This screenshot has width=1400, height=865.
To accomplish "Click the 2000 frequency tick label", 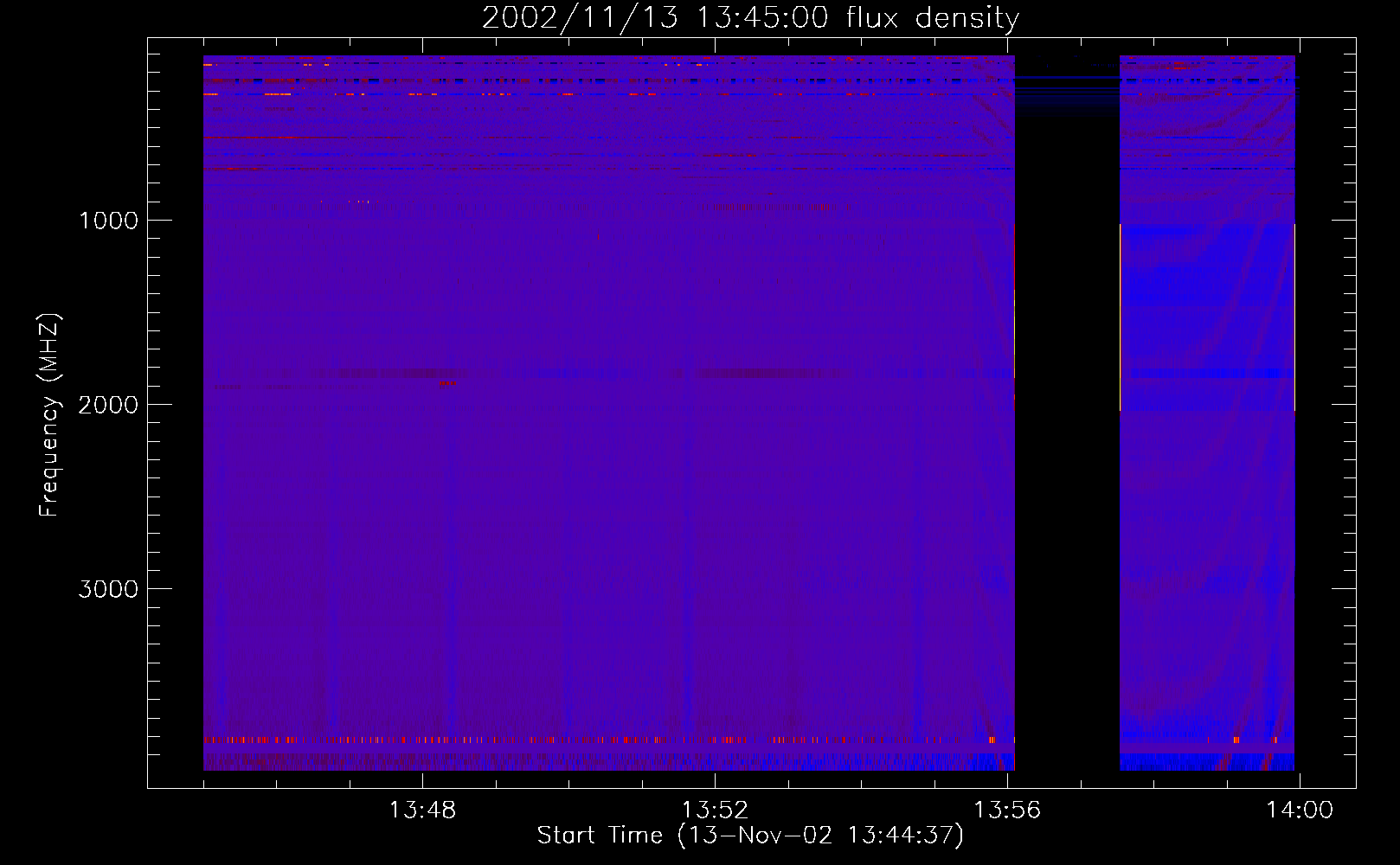I will click(108, 405).
